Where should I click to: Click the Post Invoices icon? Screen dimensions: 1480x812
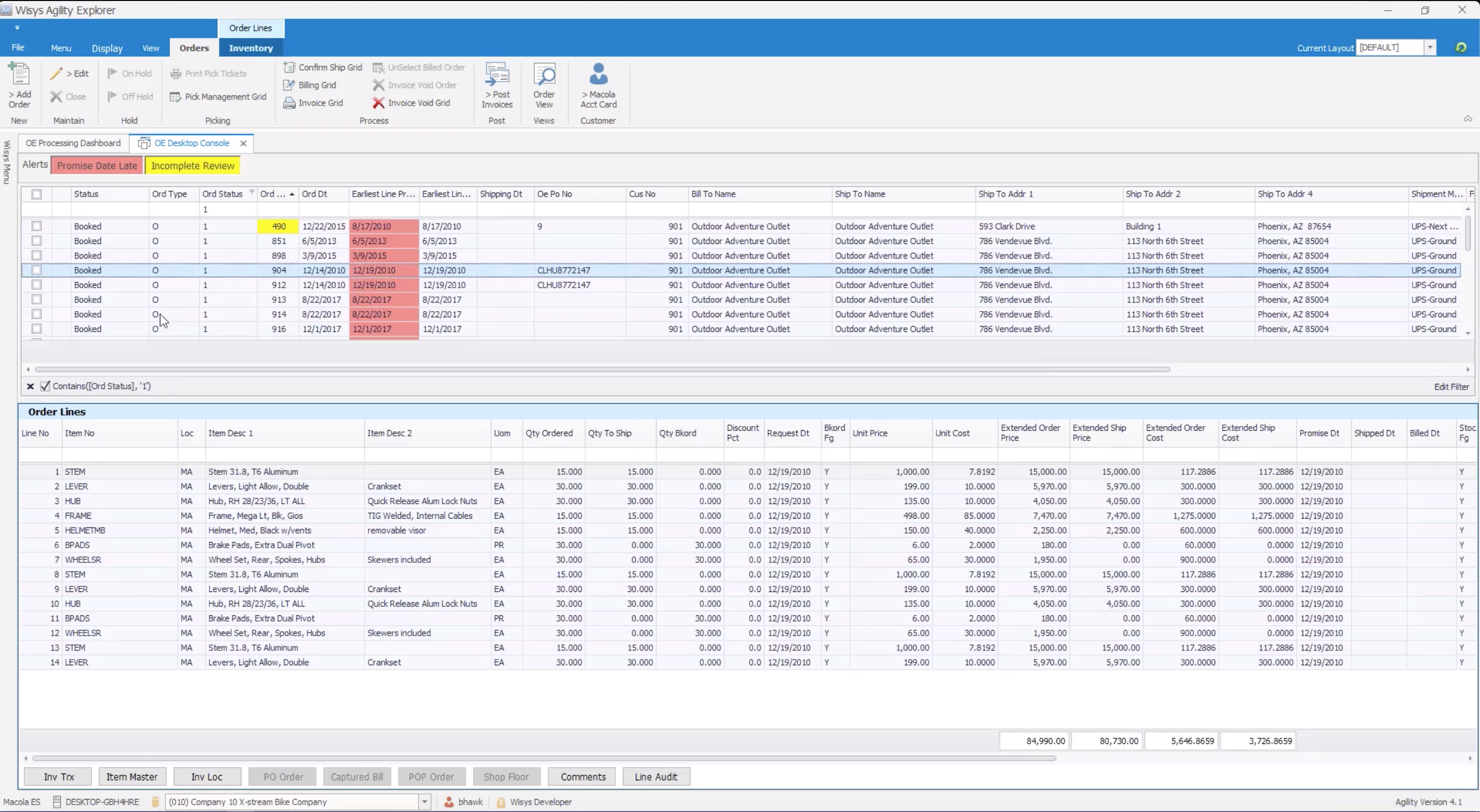point(496,85)
